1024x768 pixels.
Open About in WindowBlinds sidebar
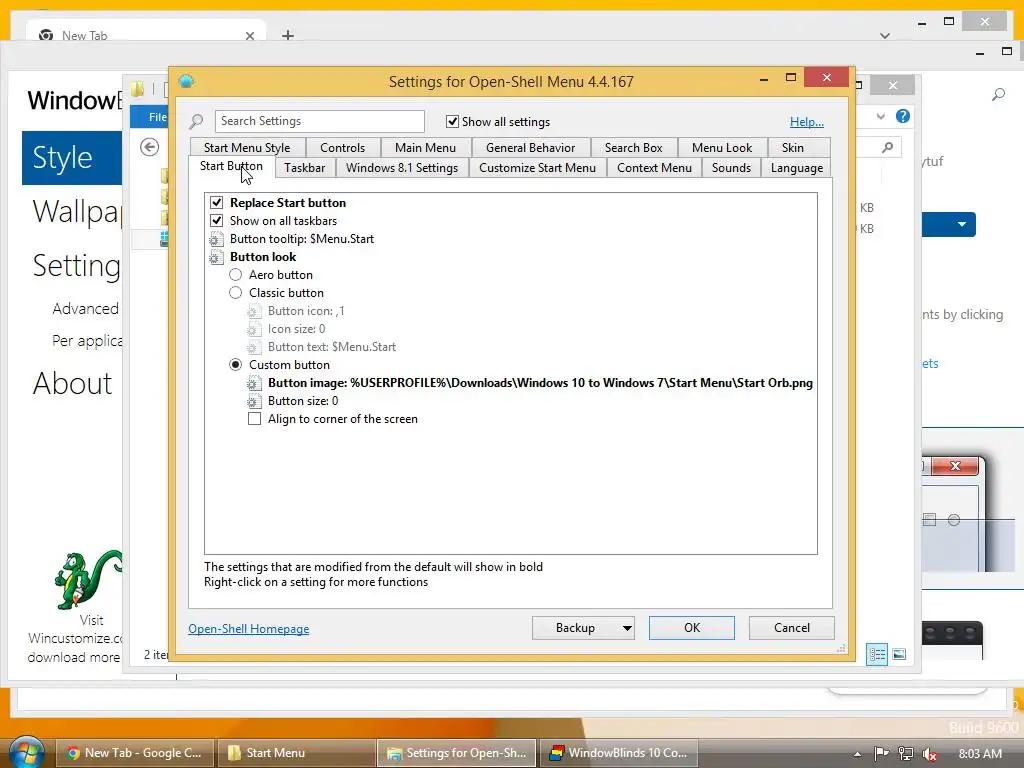click(x=72, y=383)
